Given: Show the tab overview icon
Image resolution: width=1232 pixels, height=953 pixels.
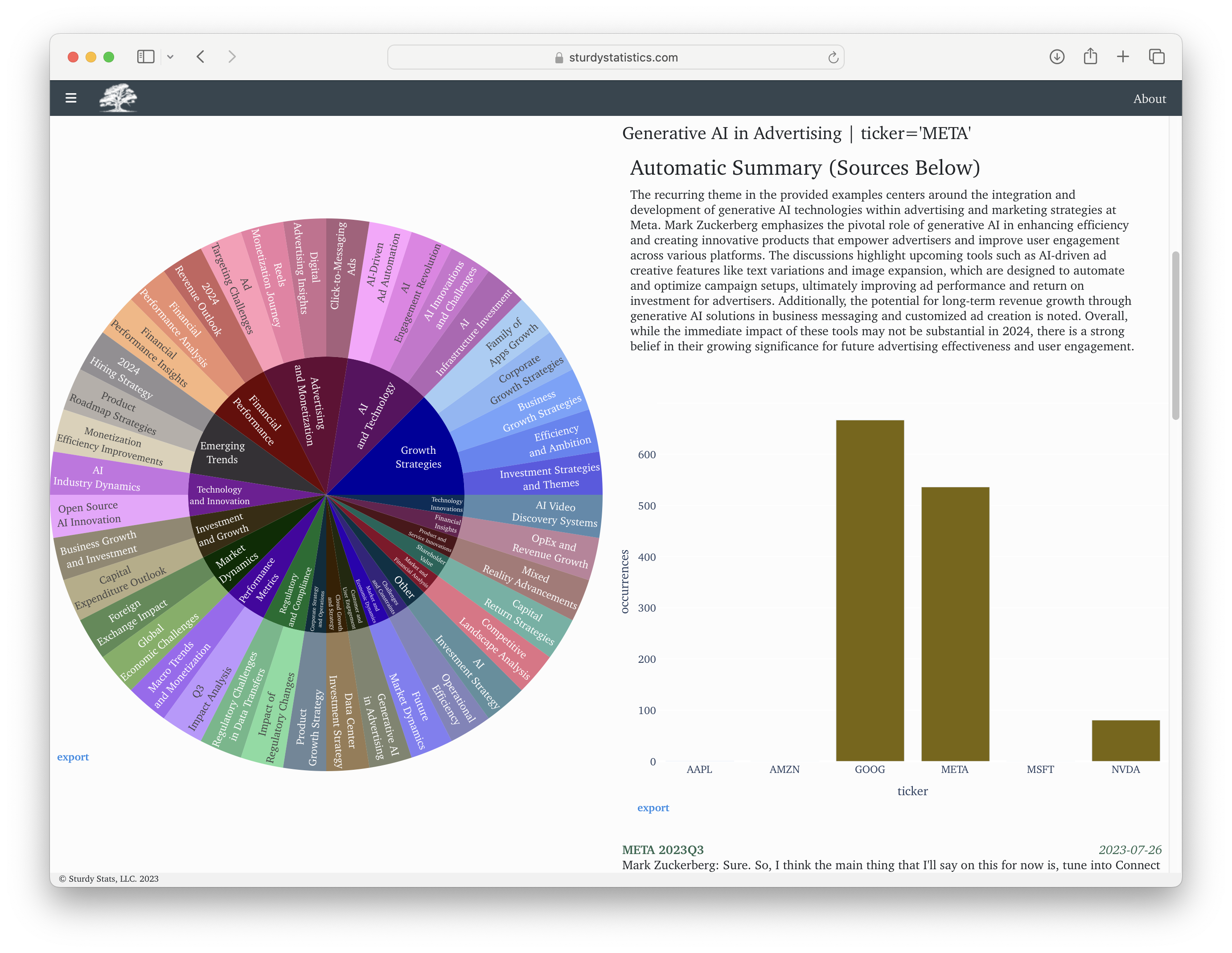Looking at the screenshot, I should (1156, 57).
